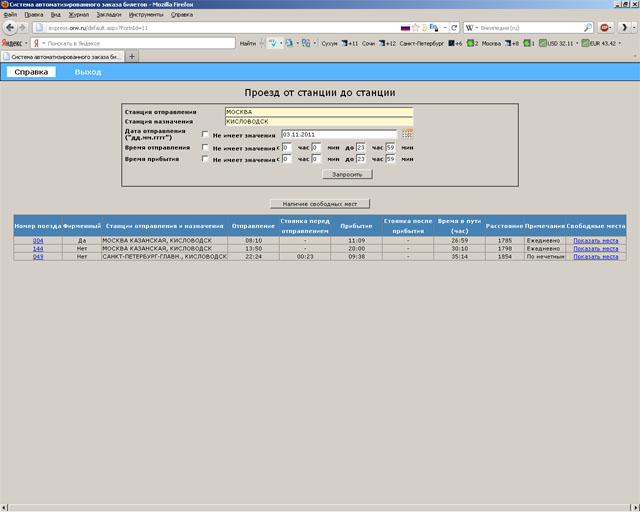This screenshot has width=640, height=512.
Task: Click the 'Наличие свободных мест' button
Action: point(320,203)
